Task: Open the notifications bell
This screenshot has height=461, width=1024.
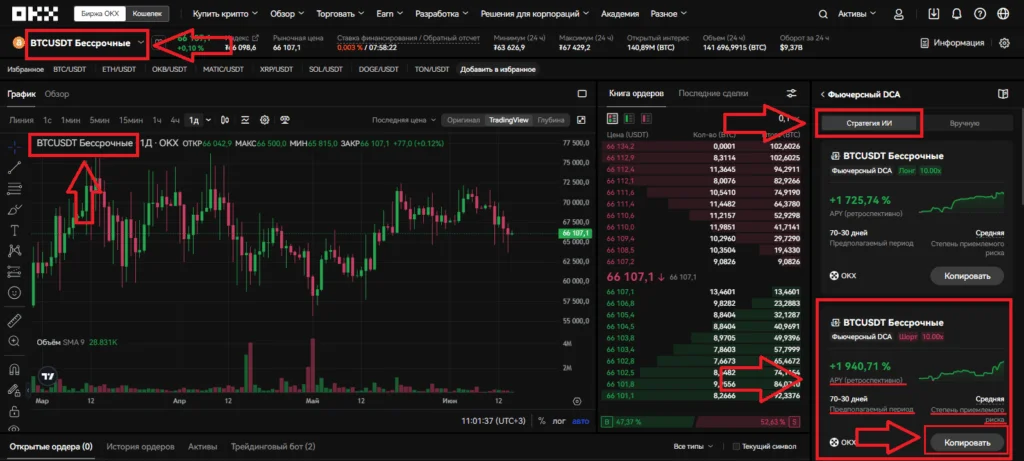Action: tap(957, 14)
